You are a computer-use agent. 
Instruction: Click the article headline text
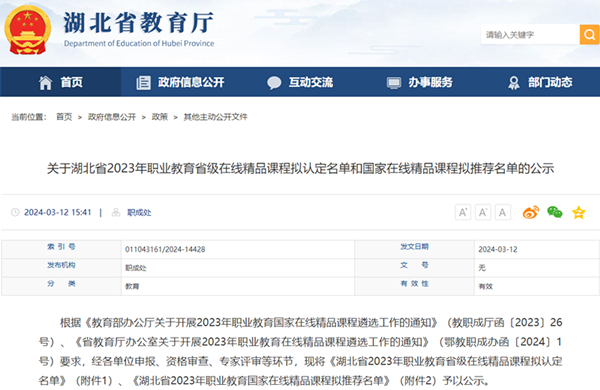click(x=300, y=168)
